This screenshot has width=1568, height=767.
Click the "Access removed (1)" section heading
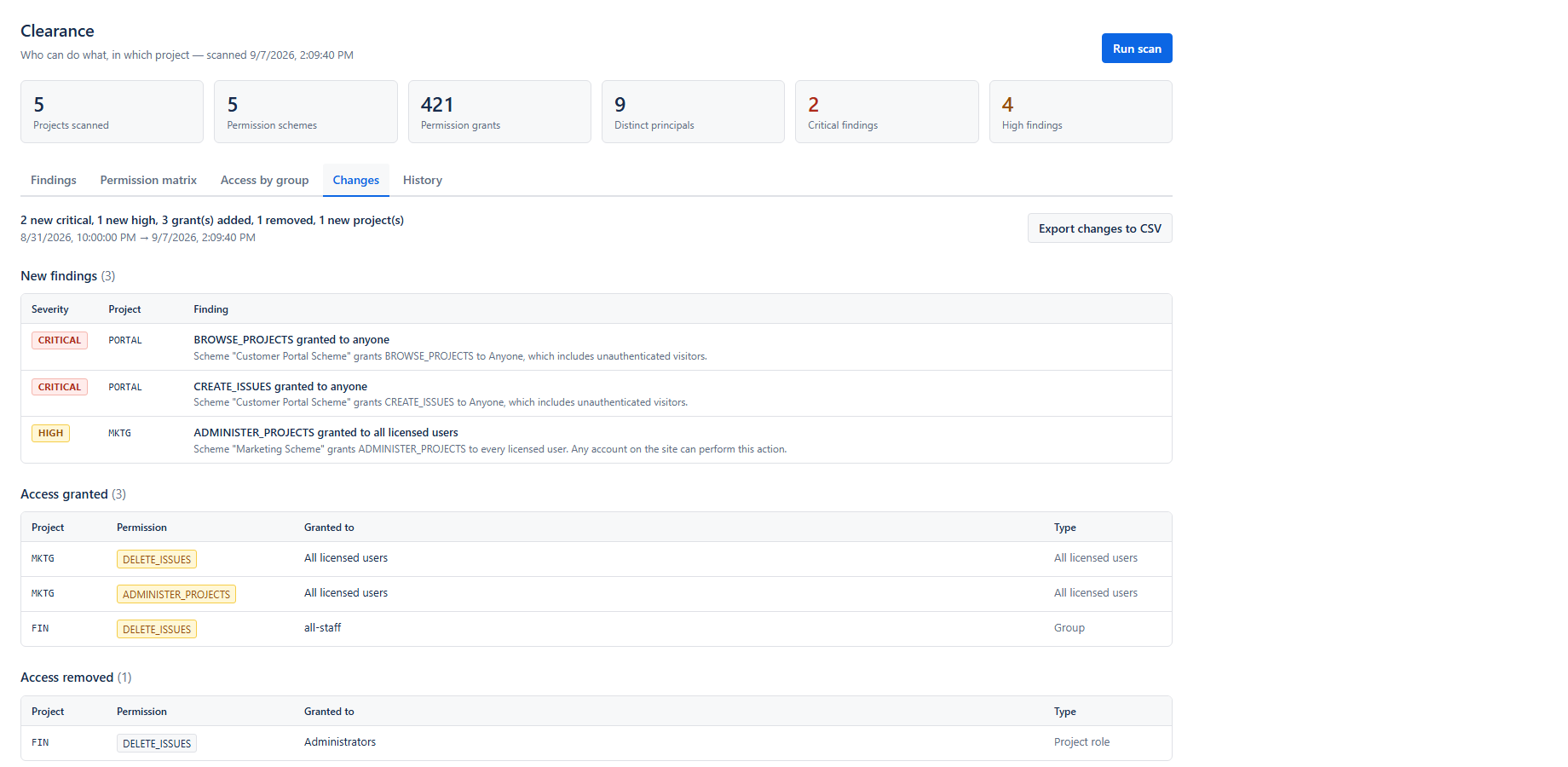[x=76, y=678]
